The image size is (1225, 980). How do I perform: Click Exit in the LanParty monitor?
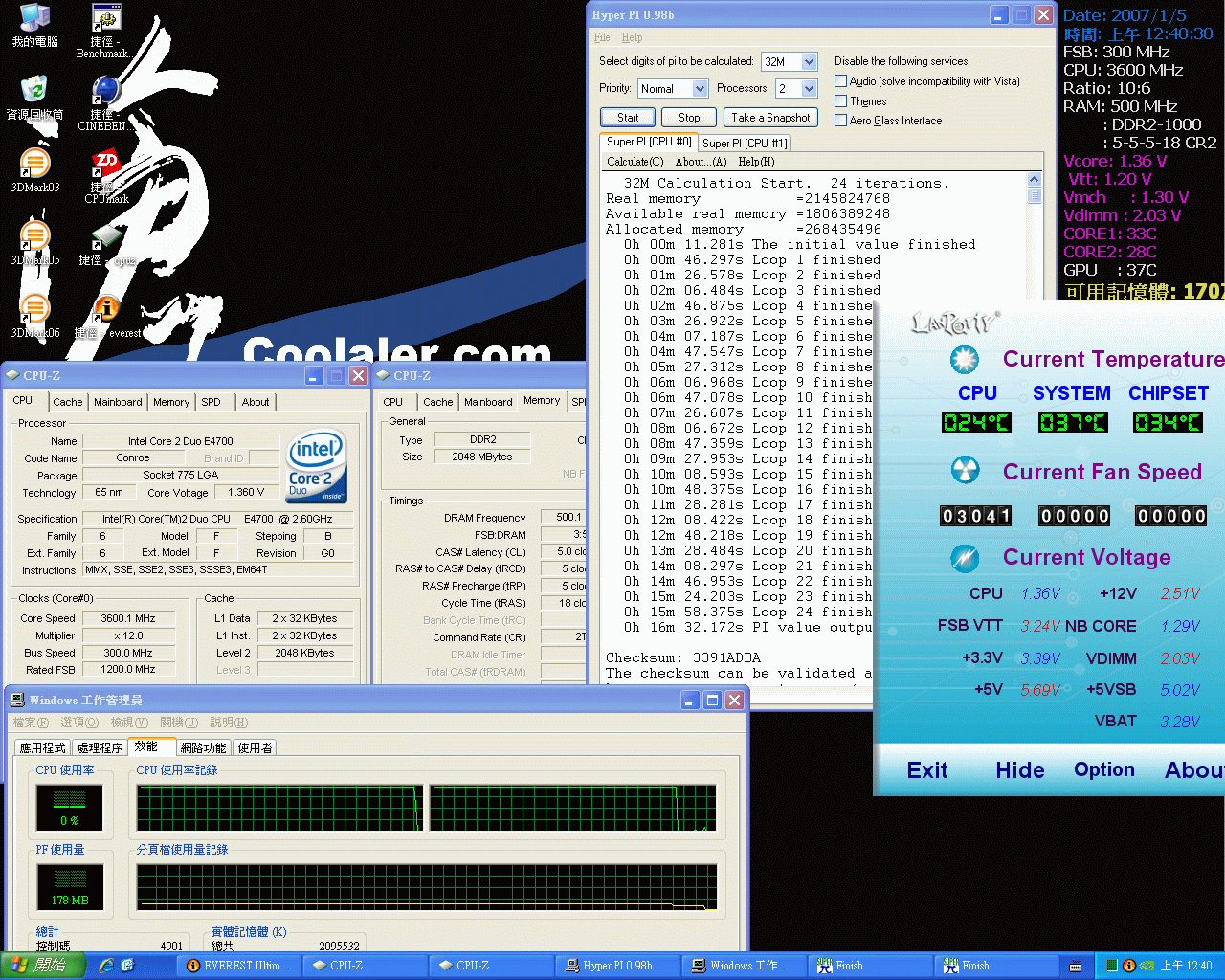pos(927,770)
